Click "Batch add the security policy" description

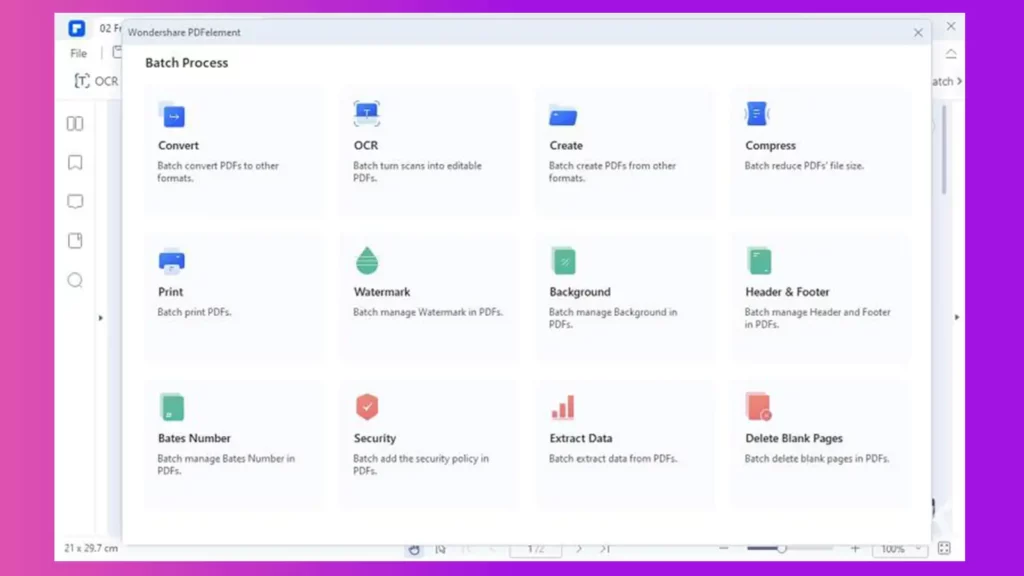click(421, 464)
